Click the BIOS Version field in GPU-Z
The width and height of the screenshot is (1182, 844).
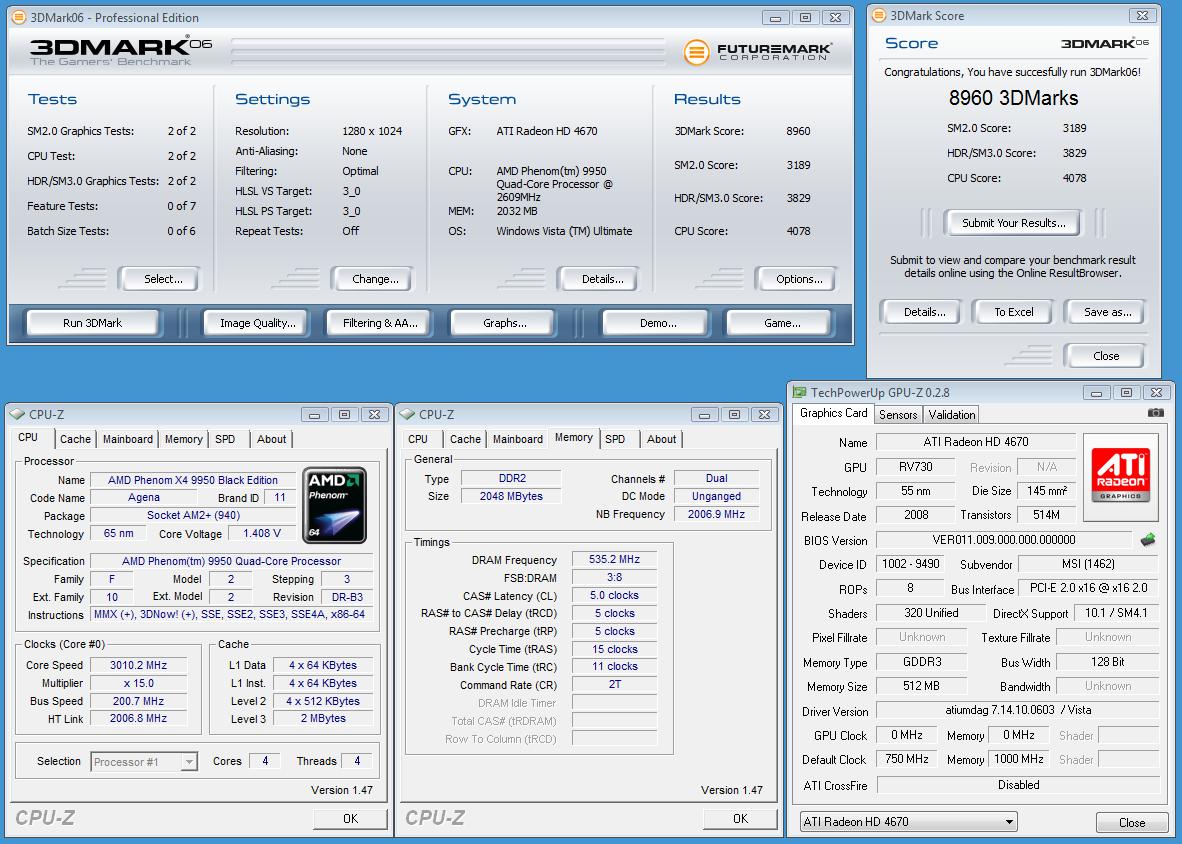1003,540
